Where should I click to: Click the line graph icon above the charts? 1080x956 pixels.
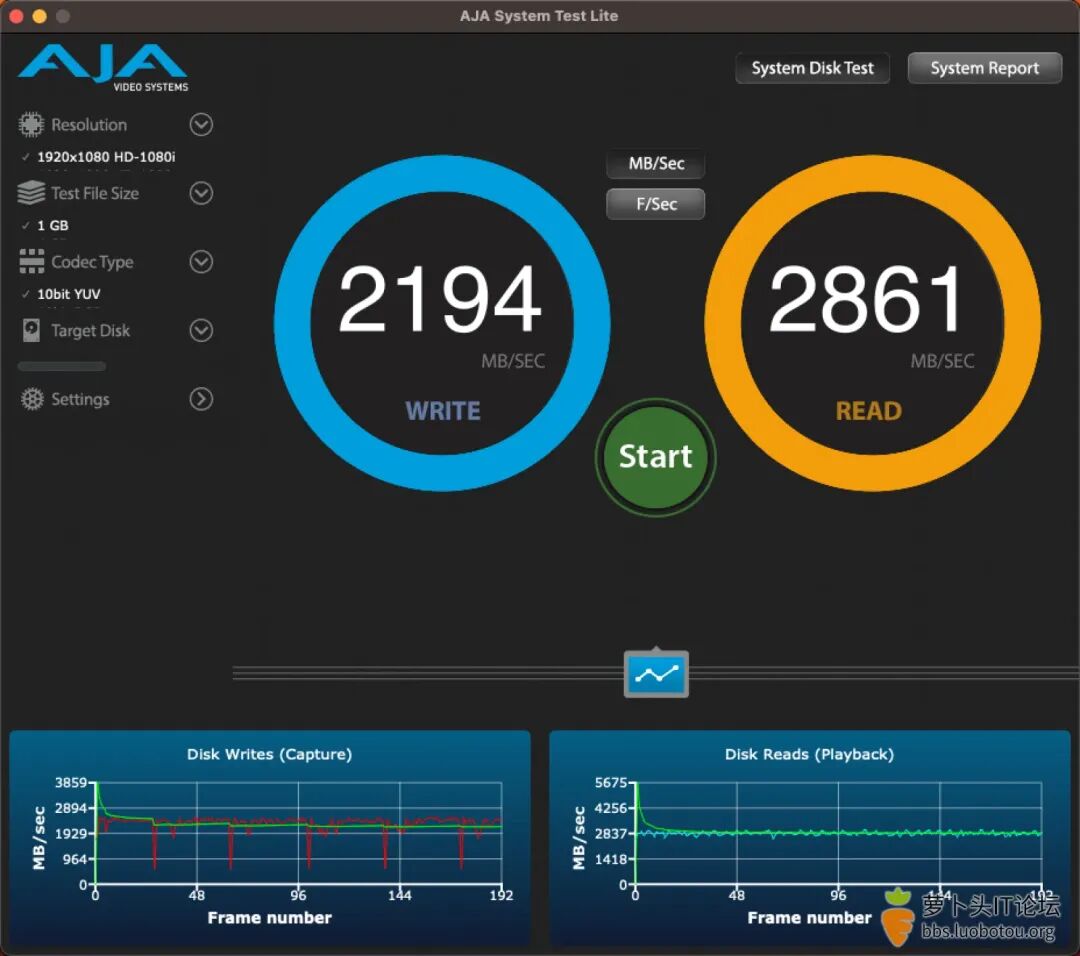point(655,674)
